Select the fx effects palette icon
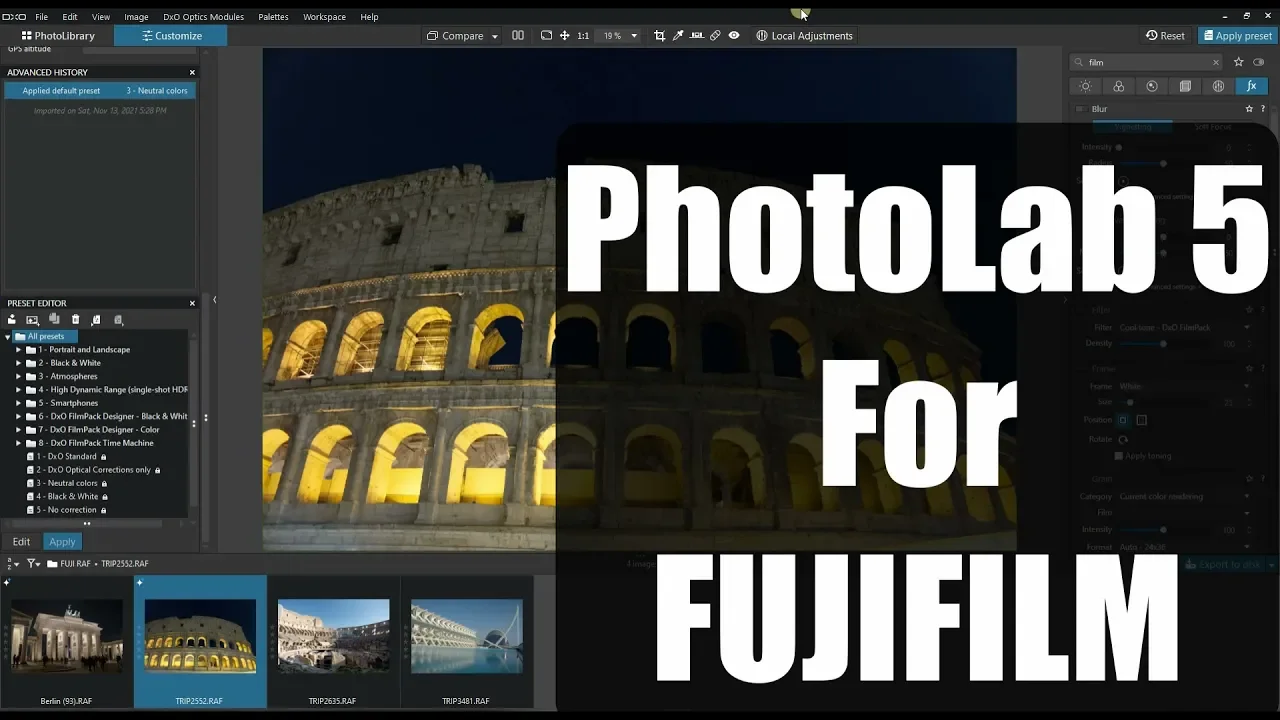 [x=1251, y=86]
